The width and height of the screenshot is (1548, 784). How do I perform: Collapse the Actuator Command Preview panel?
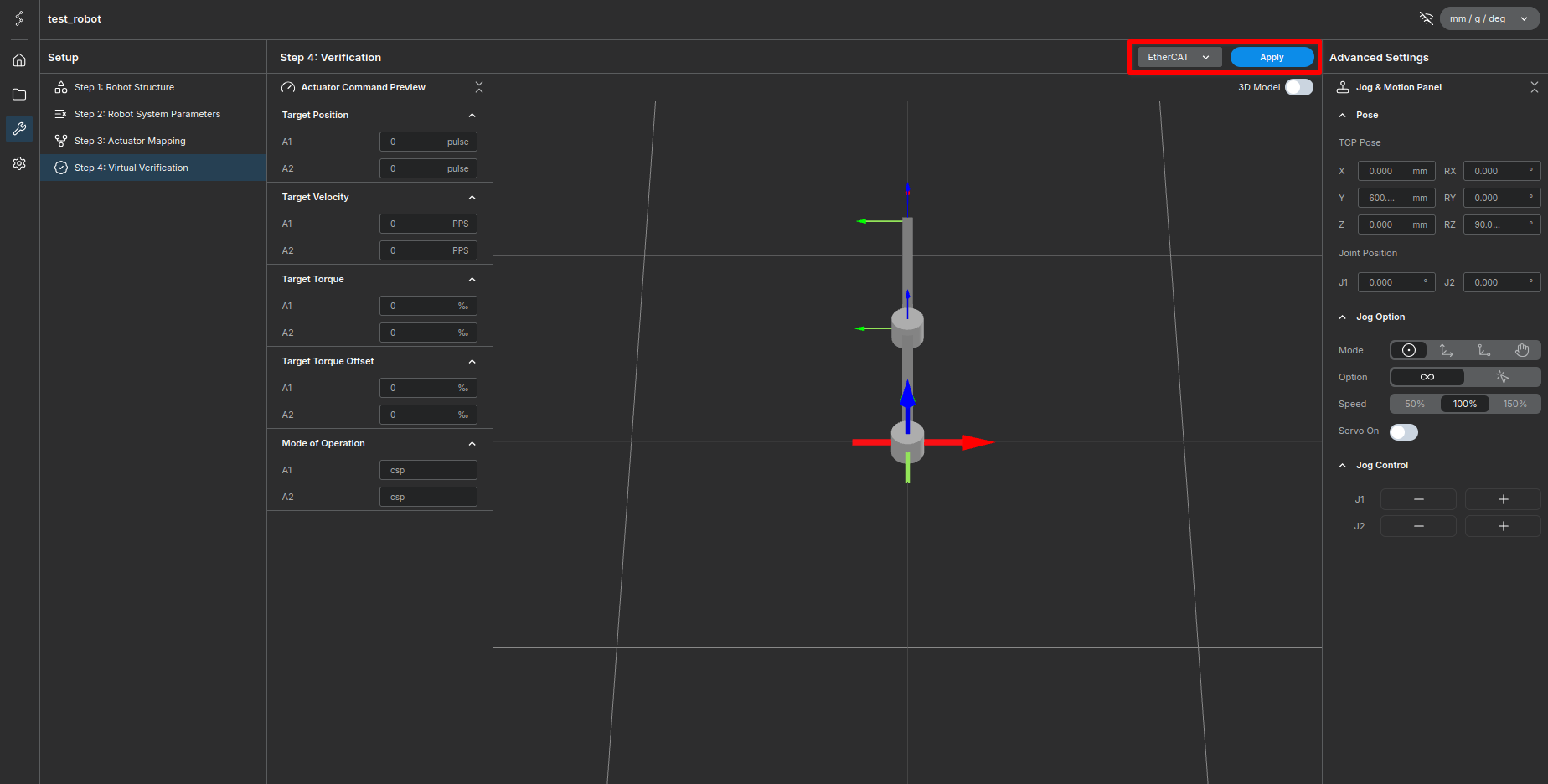[x=479, y=87]
